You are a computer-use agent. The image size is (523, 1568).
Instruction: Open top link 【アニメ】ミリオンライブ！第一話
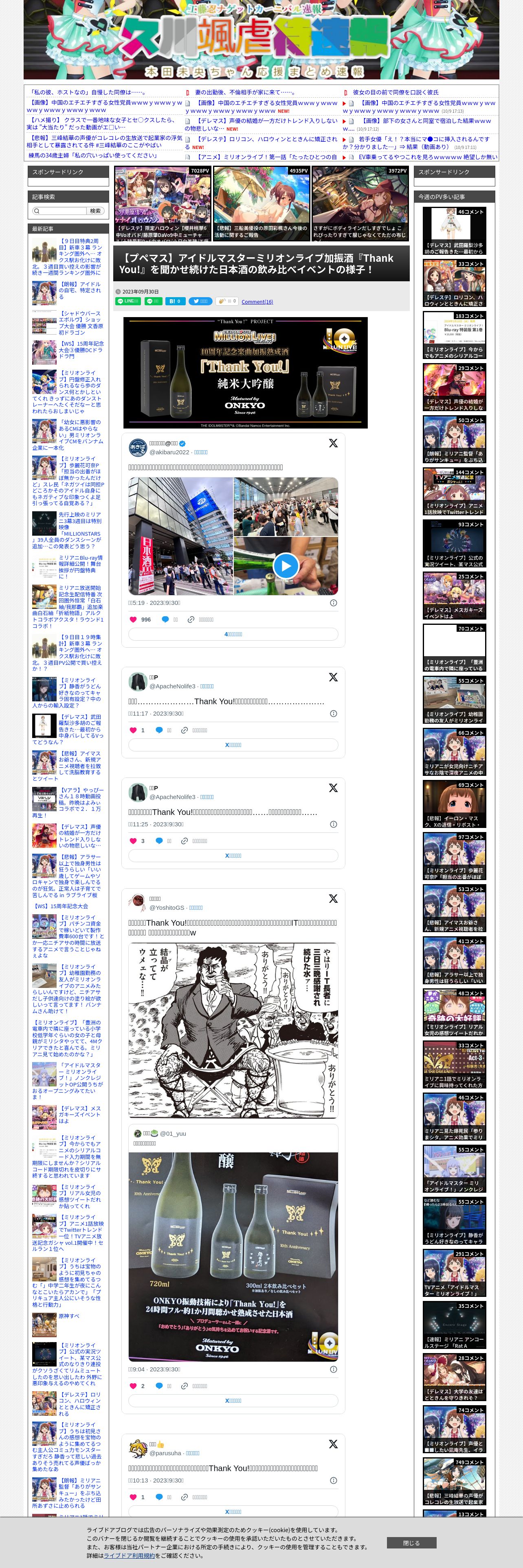tap(266, 157)
